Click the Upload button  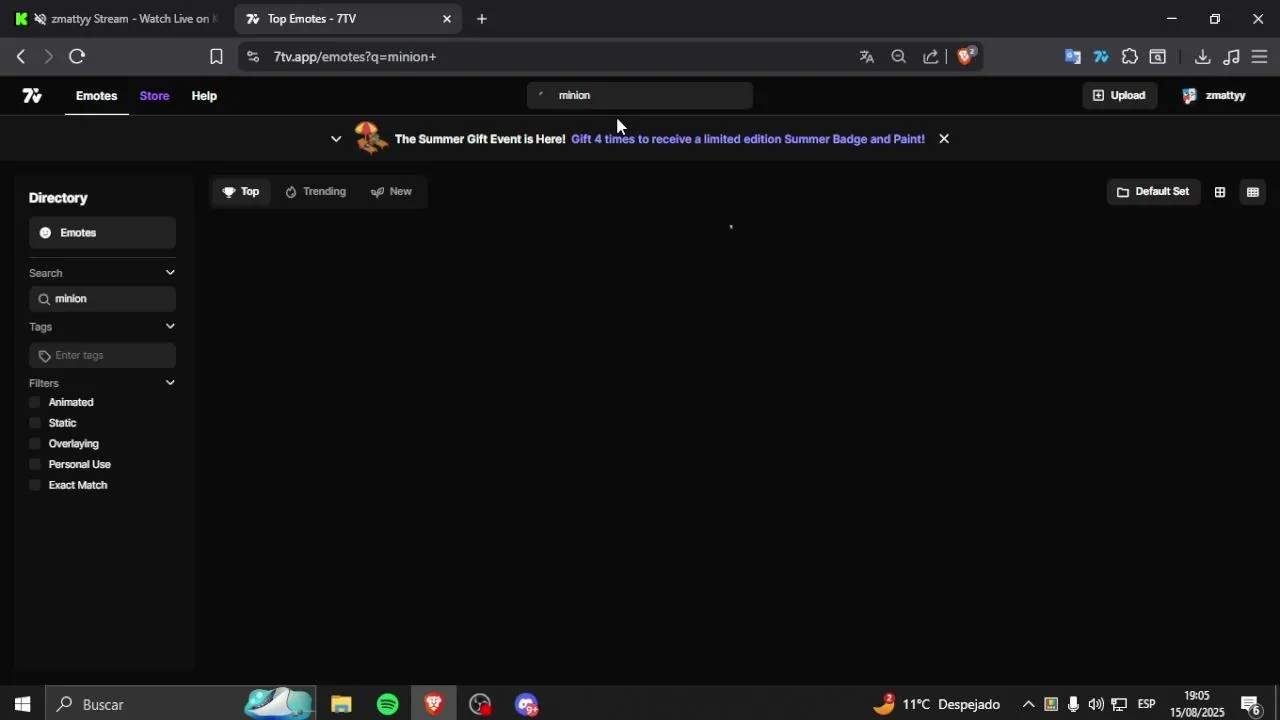(1119, 95)
